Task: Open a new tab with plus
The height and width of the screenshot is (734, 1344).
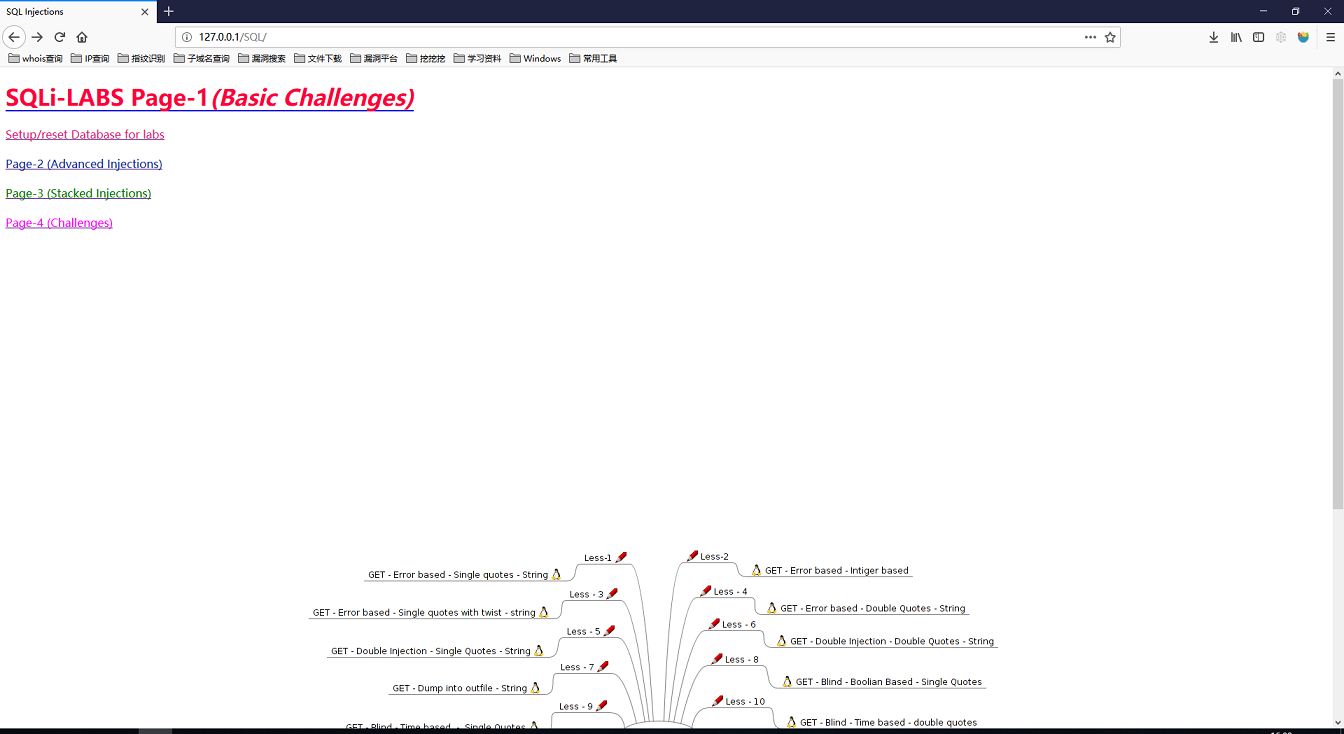Action: point(168,11)
